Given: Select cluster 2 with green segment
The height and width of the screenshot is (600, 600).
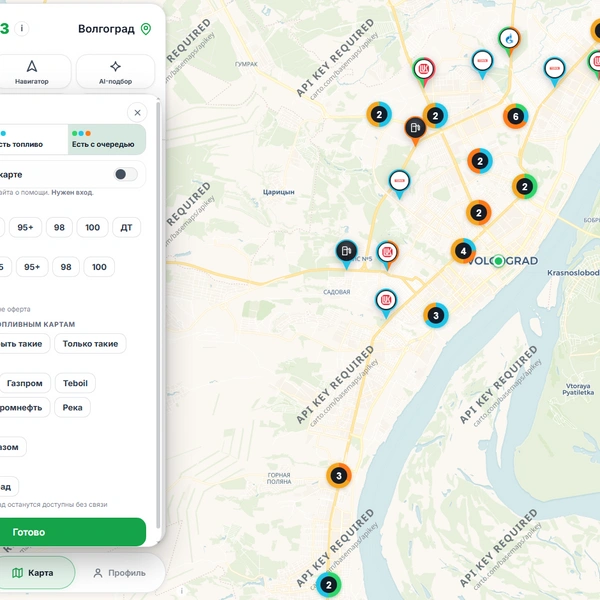Looking at the screenshot, I should 525,186.
